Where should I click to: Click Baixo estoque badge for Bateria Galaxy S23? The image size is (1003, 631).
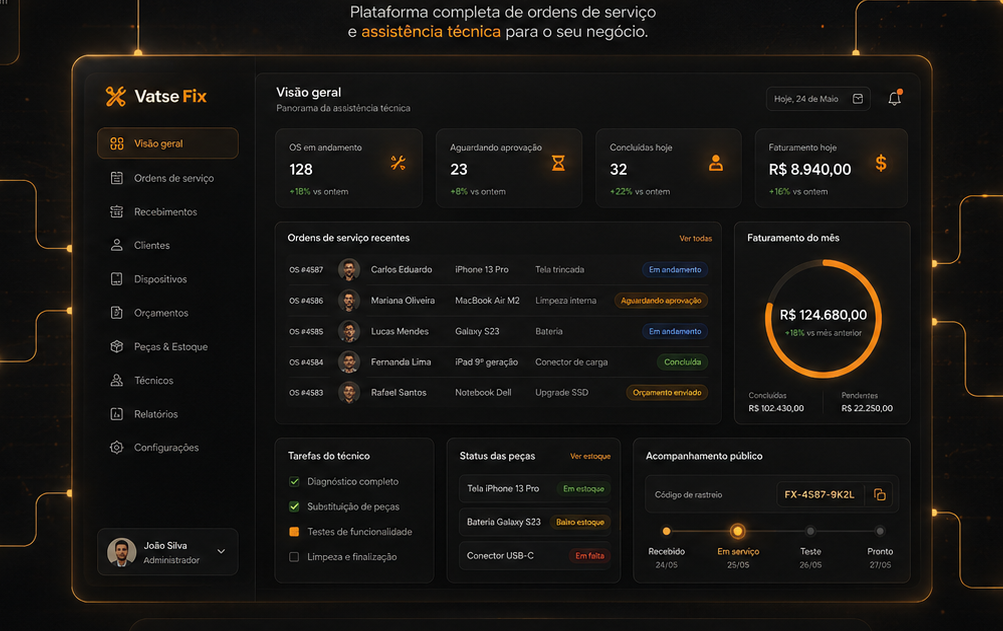[x=580, y=522]
